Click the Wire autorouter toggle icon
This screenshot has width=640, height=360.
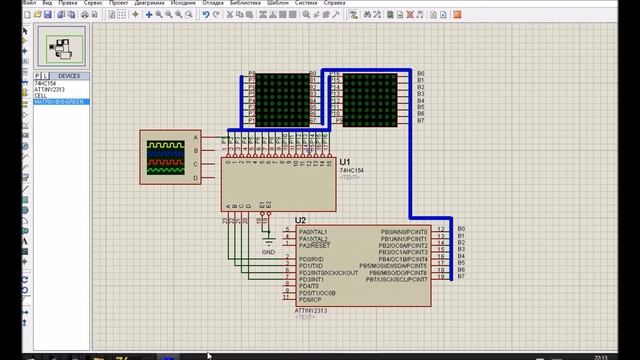coord(353,15)
